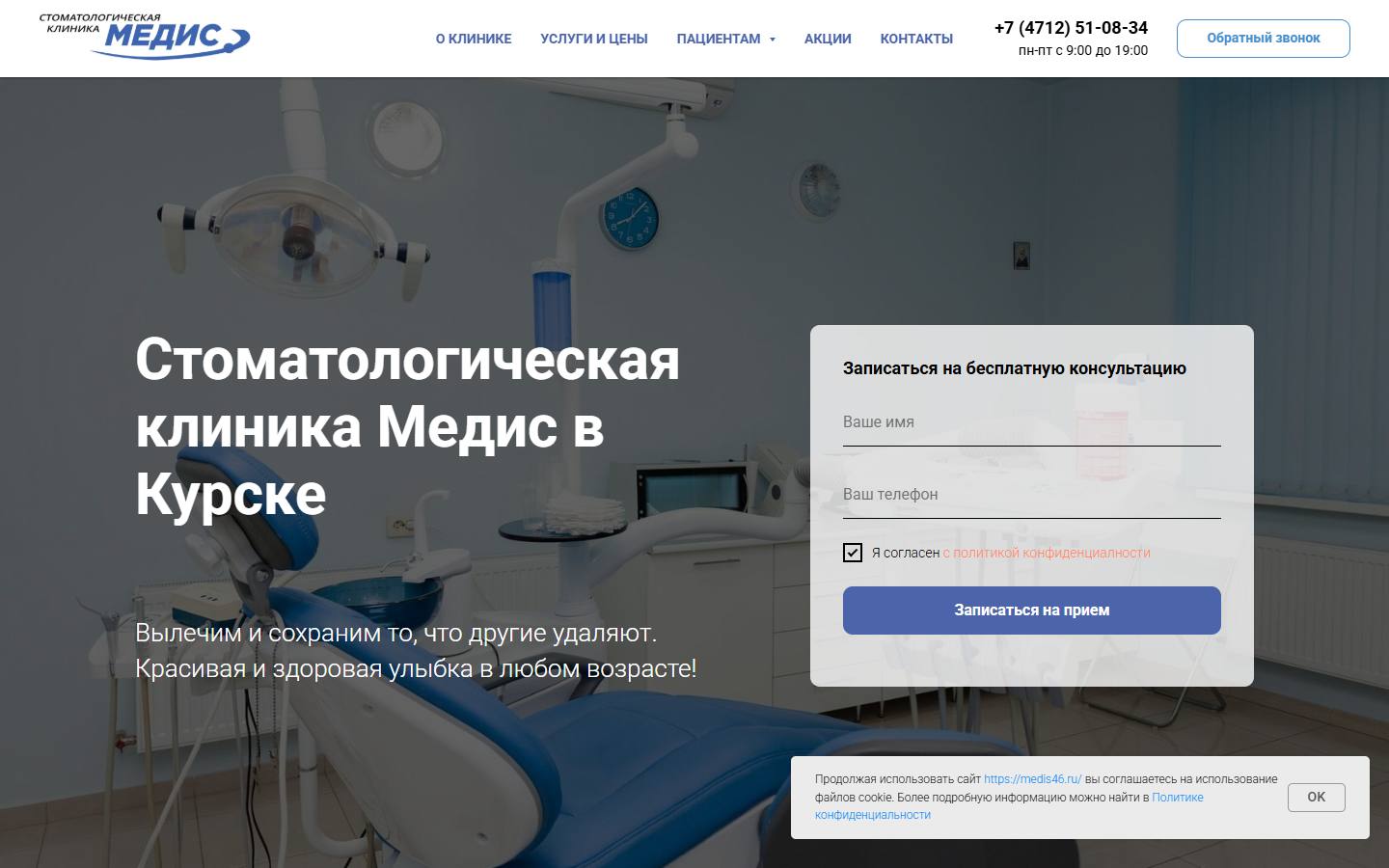
Task: Click the Медис clinic logo
Action: 145,36
